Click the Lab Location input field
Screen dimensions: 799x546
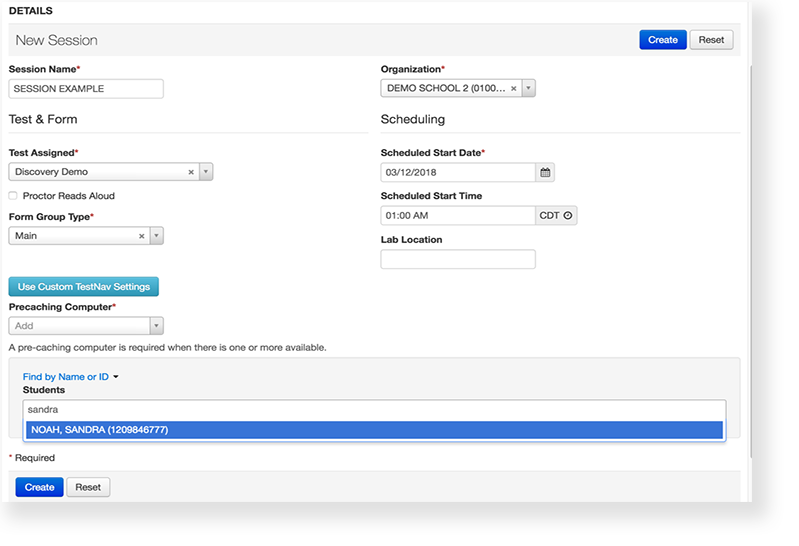pyautogui.click(x=458, y=259)
